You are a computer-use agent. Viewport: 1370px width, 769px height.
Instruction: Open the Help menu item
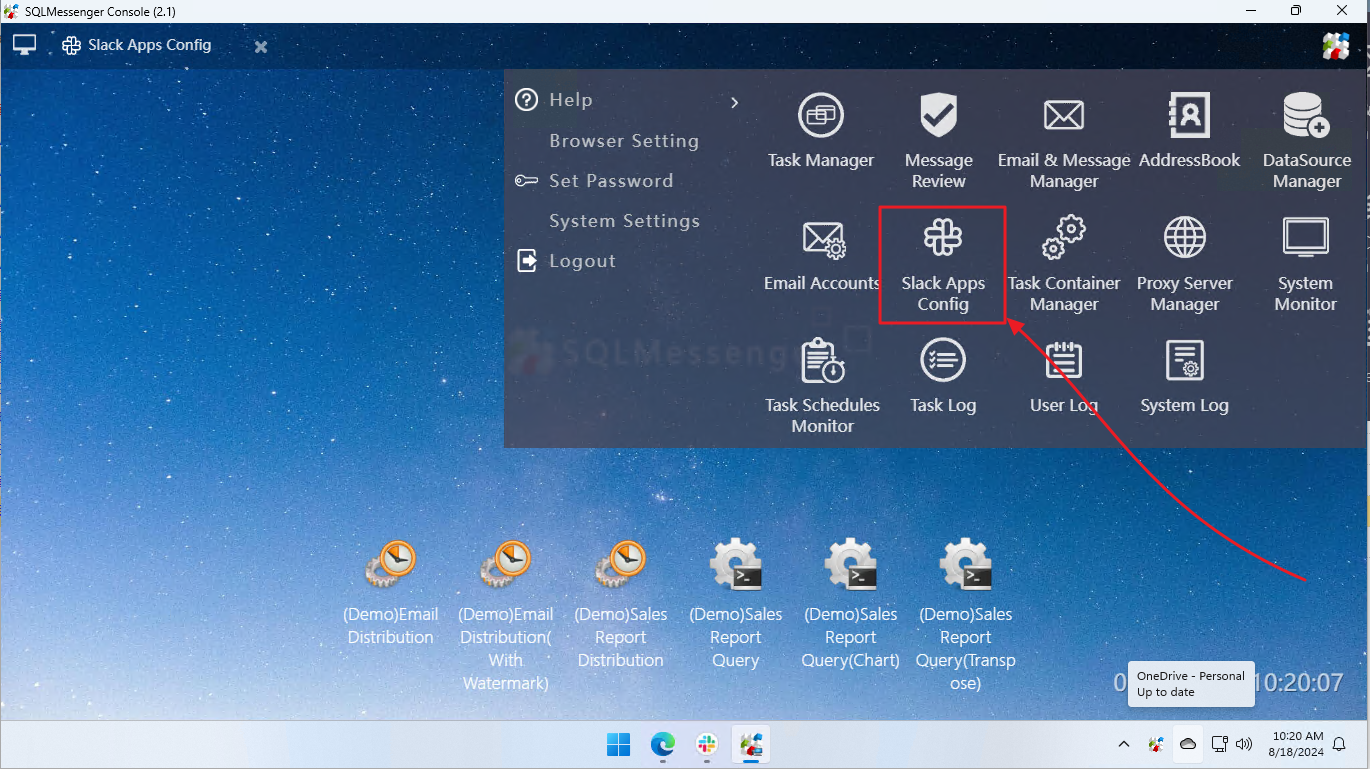[571, 100]
